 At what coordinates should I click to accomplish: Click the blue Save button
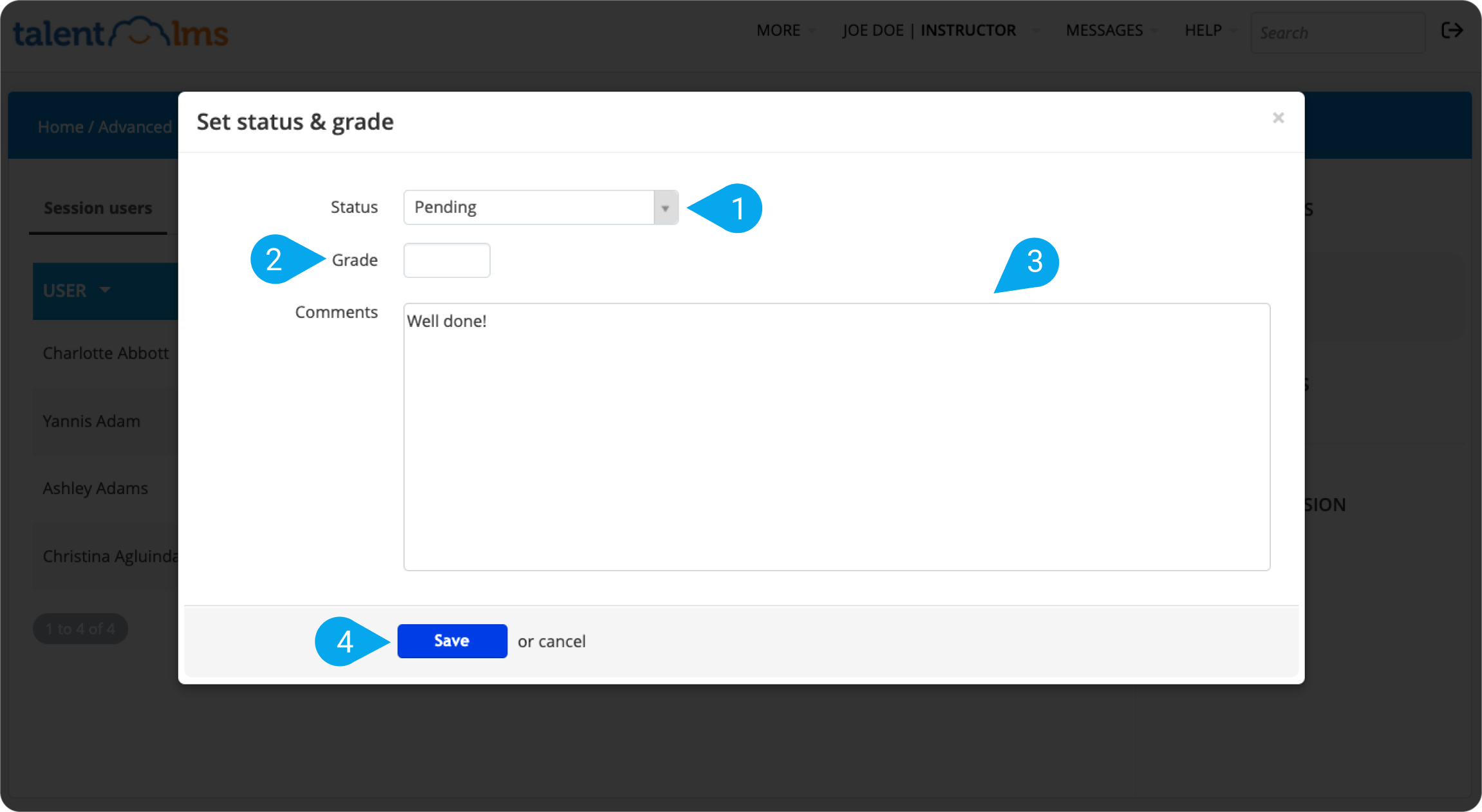pos(452,641)
